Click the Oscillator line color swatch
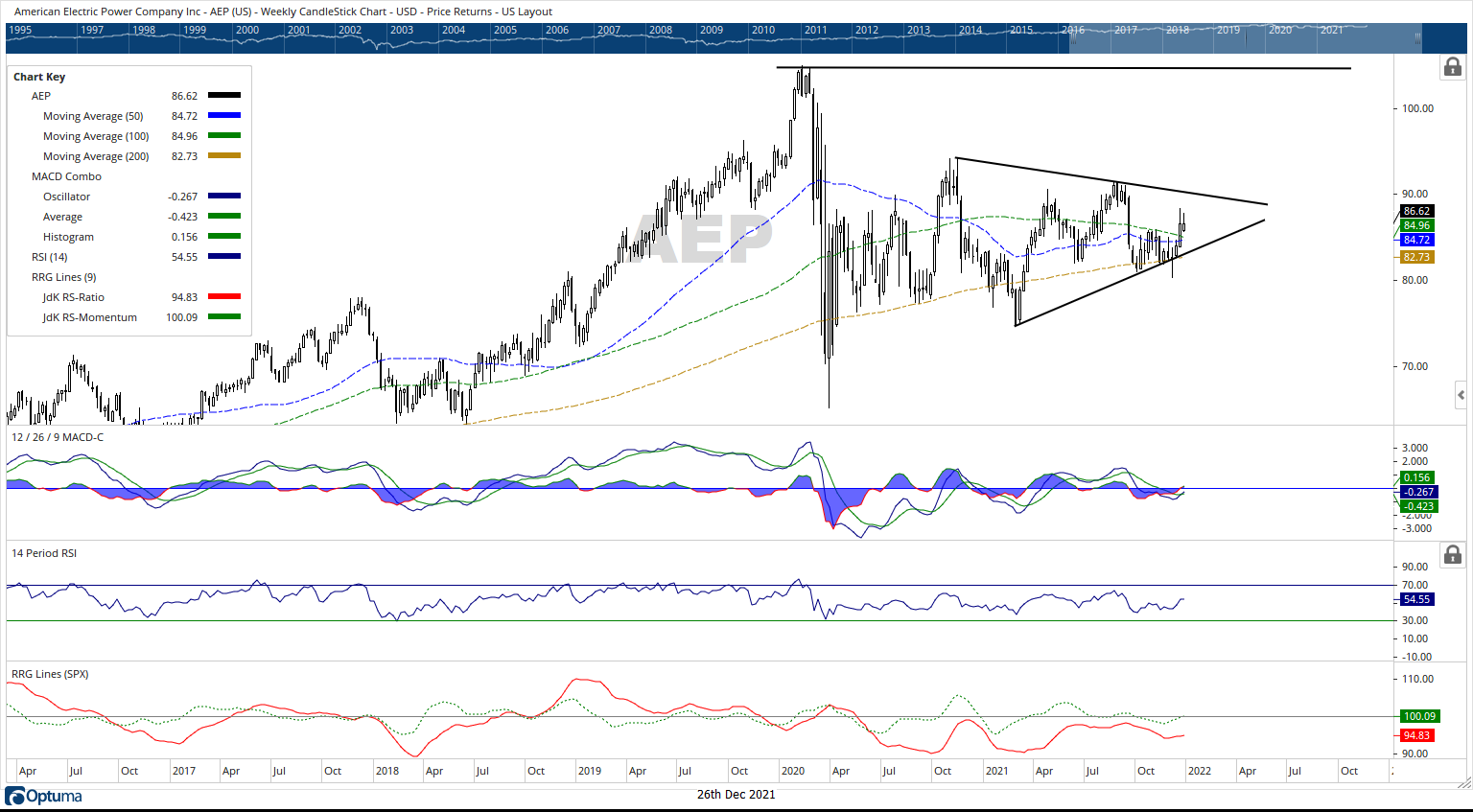Viewport: 1473px width, 812px height. coord(224,197)
